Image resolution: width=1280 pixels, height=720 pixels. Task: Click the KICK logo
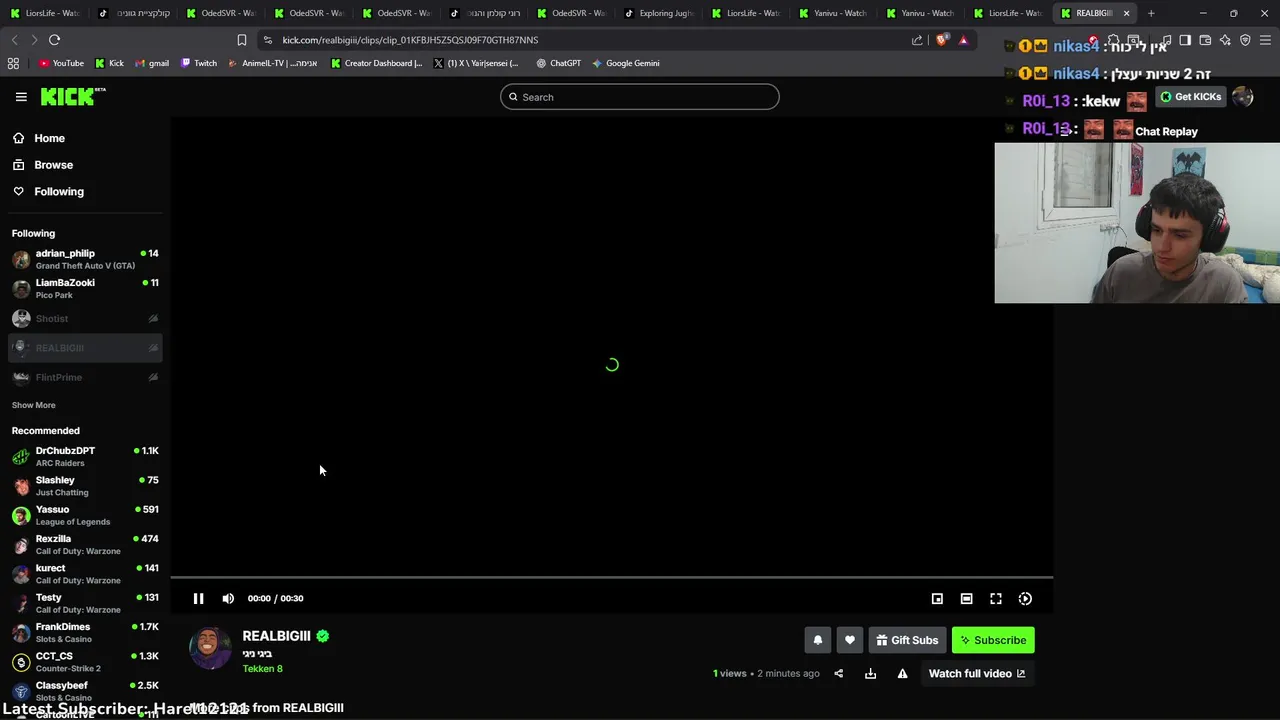click(x=72, y=96)
